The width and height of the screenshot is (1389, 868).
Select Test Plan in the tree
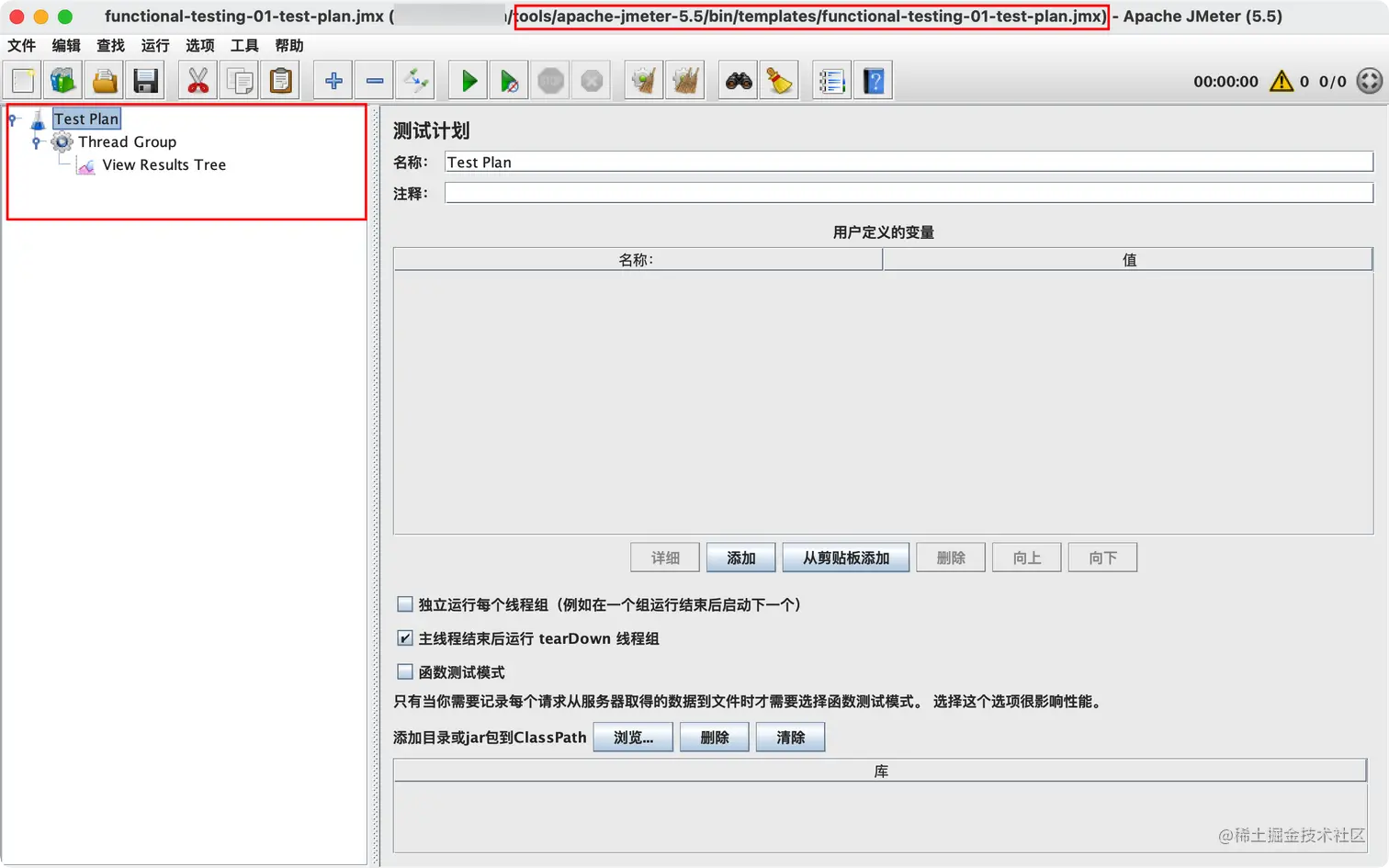click(86, 118)
